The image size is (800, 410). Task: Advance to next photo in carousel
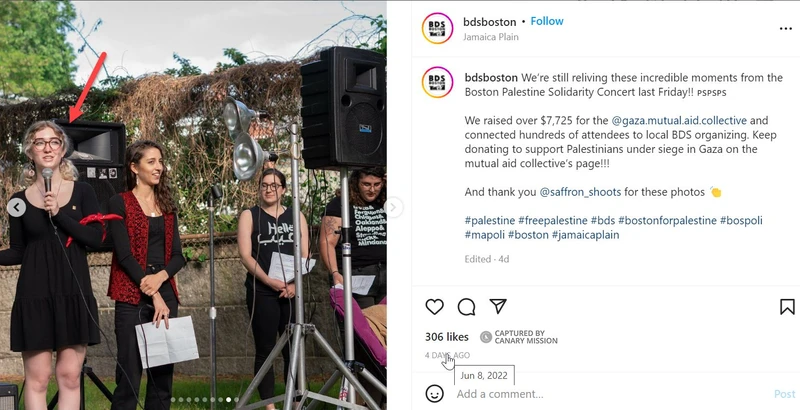pyautogui.click(x=393, y=207)
